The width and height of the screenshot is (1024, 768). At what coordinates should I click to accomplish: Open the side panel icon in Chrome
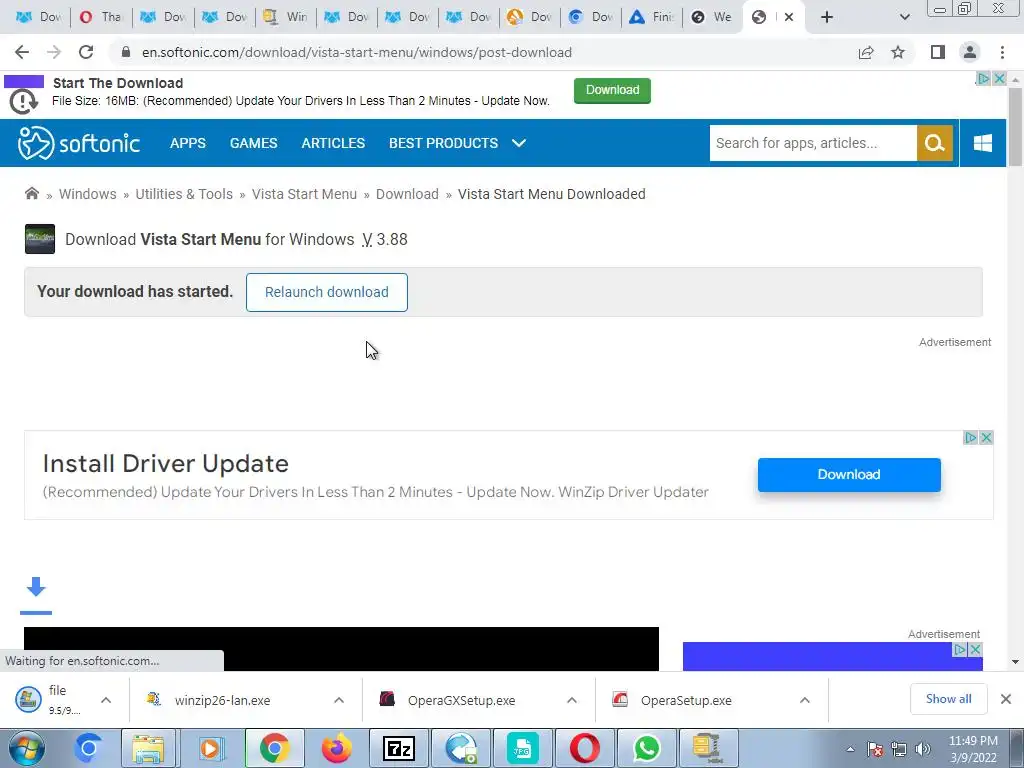938,52
